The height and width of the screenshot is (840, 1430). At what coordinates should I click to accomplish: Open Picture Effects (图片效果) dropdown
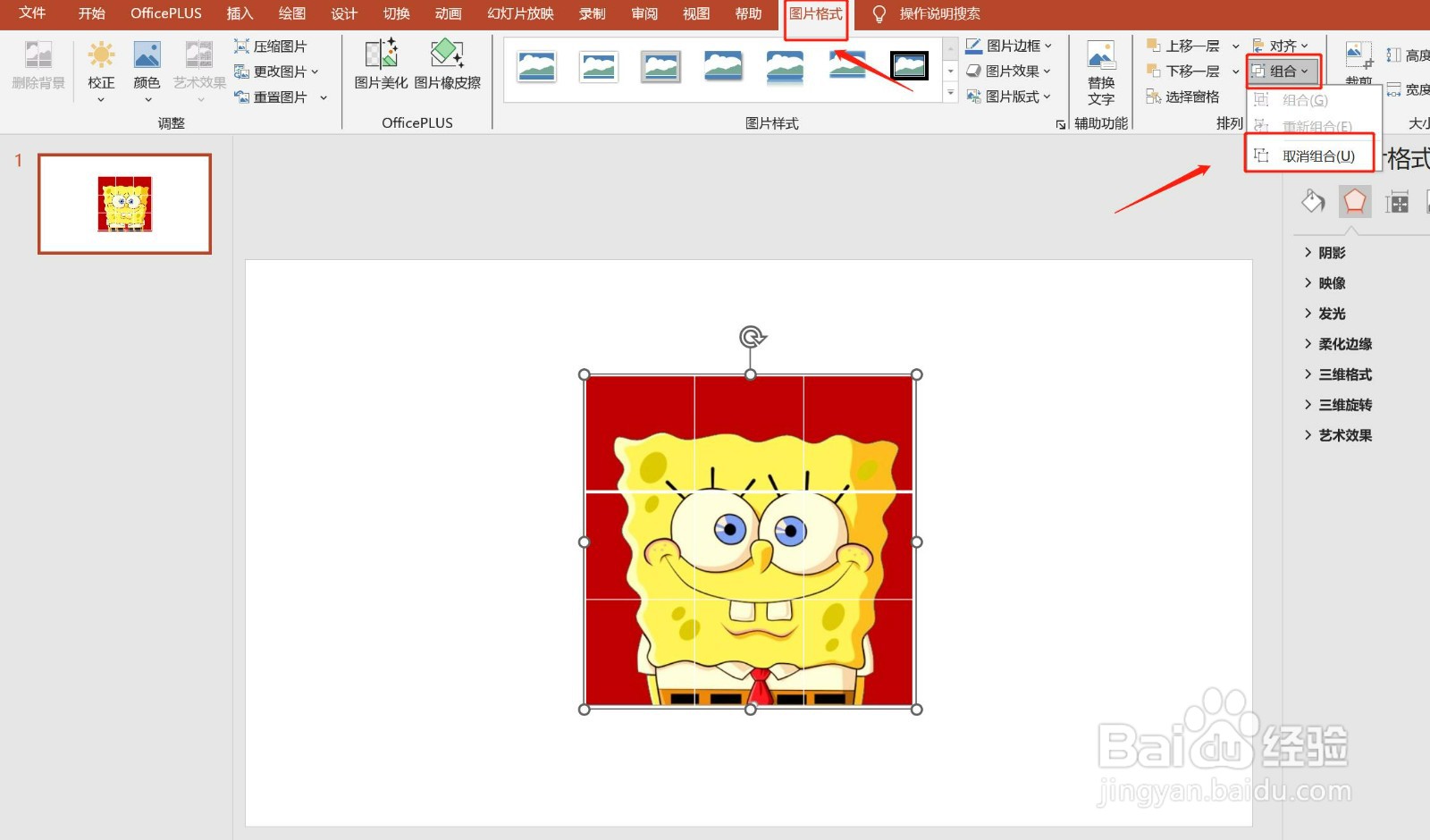point(1010,71)
